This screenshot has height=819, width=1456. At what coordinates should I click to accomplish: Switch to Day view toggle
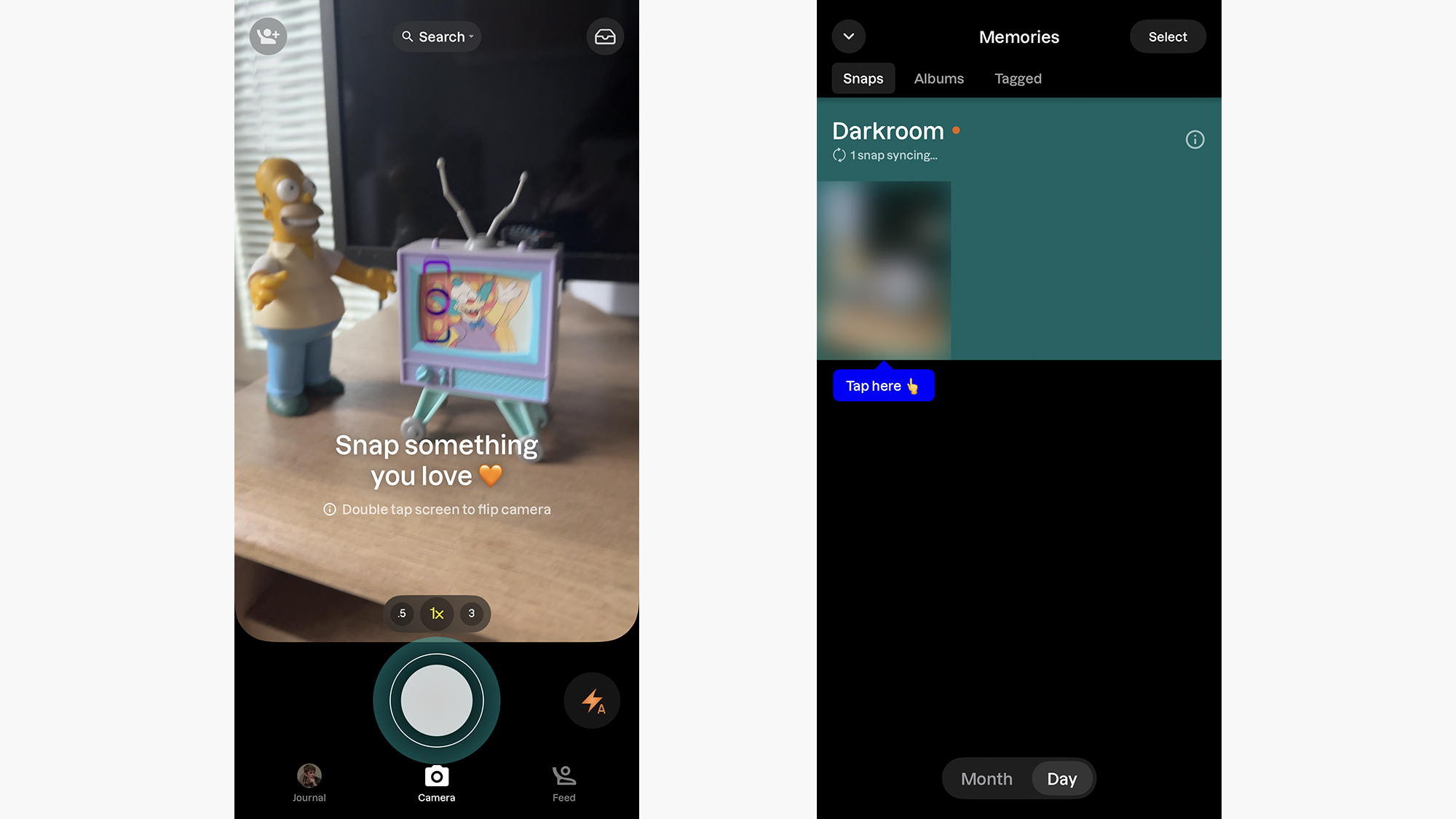click(x=1061, y=779)
